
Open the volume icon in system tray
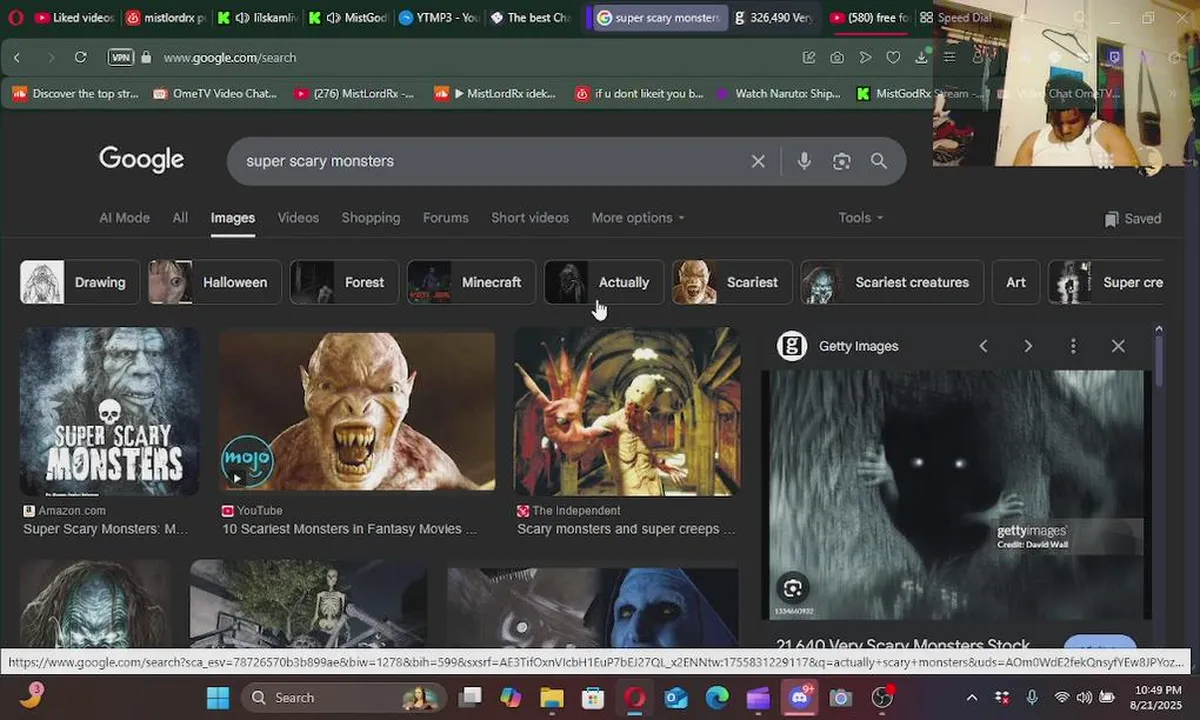[x=1085, y=697]
